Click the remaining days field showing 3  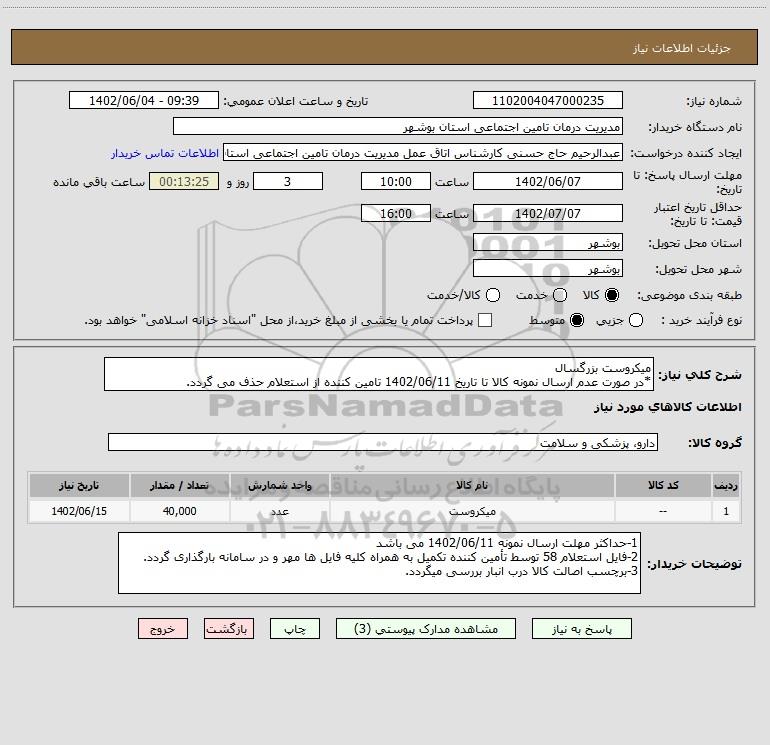[x=288, y=181]
